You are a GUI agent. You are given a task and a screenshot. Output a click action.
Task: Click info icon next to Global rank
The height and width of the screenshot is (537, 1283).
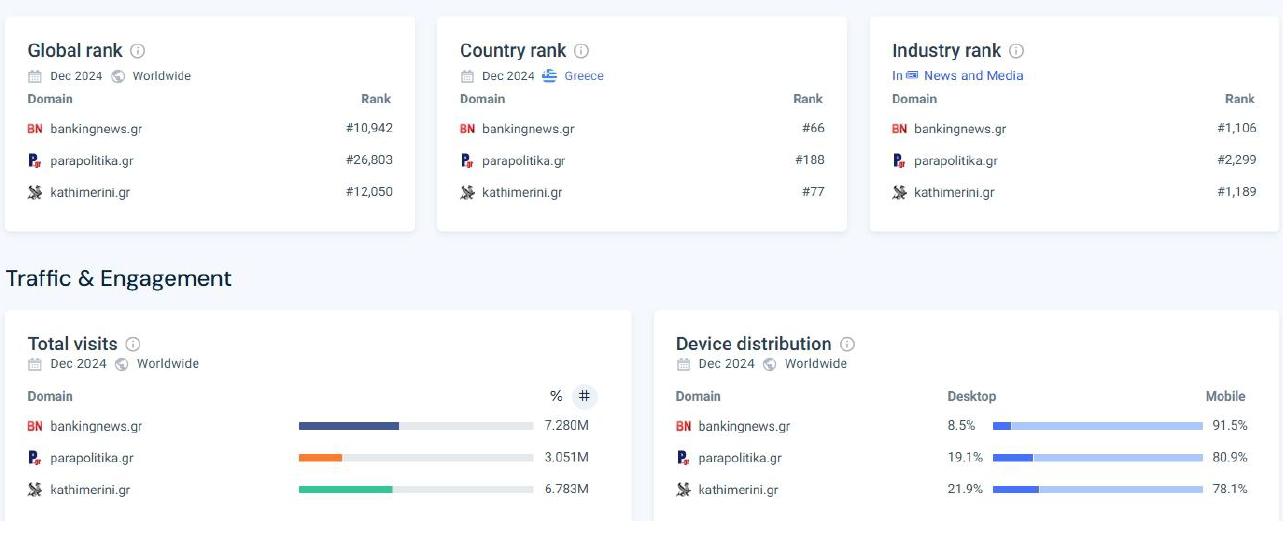(138, 51)
